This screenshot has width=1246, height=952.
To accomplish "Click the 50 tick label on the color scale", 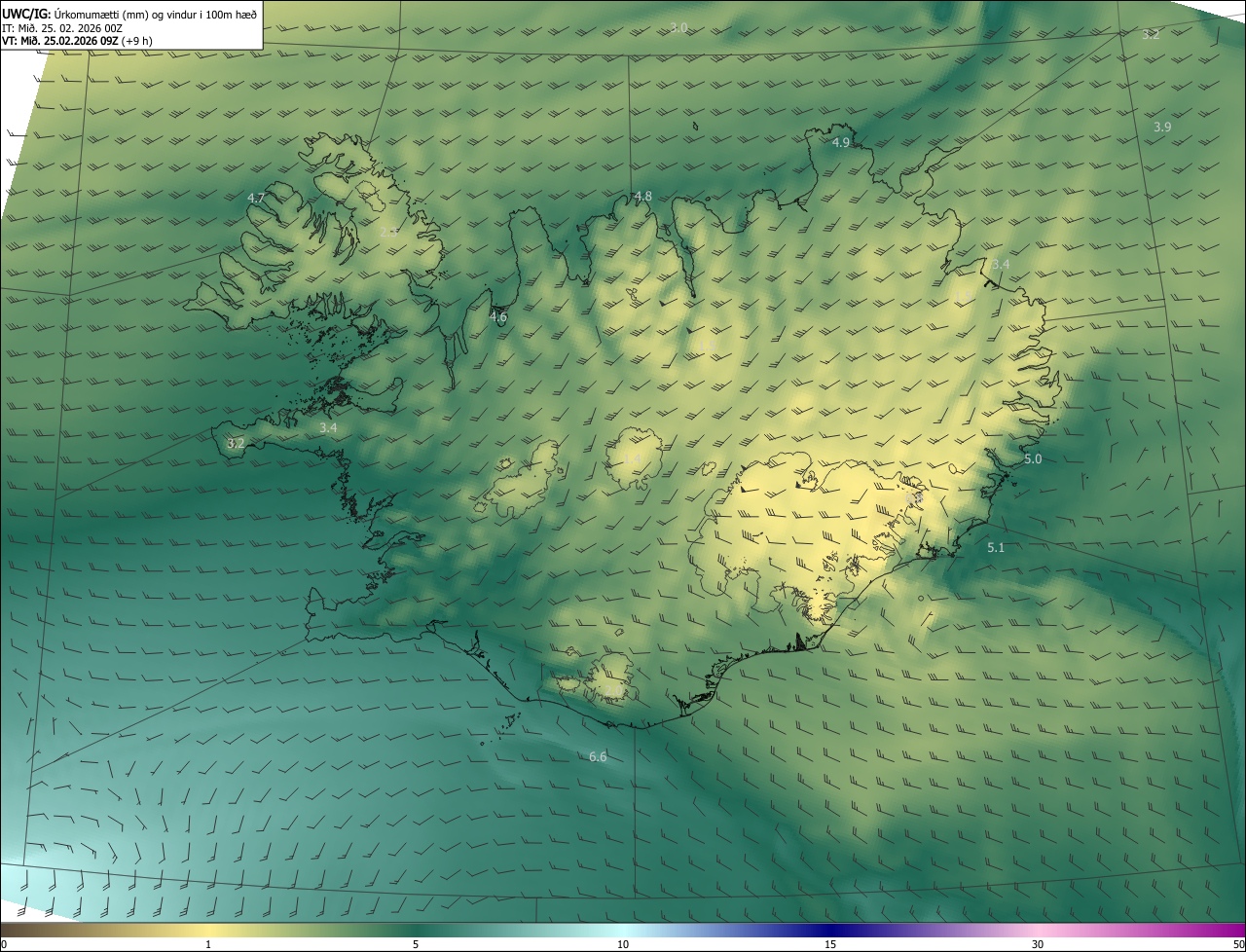I will tap(1238, 944).
